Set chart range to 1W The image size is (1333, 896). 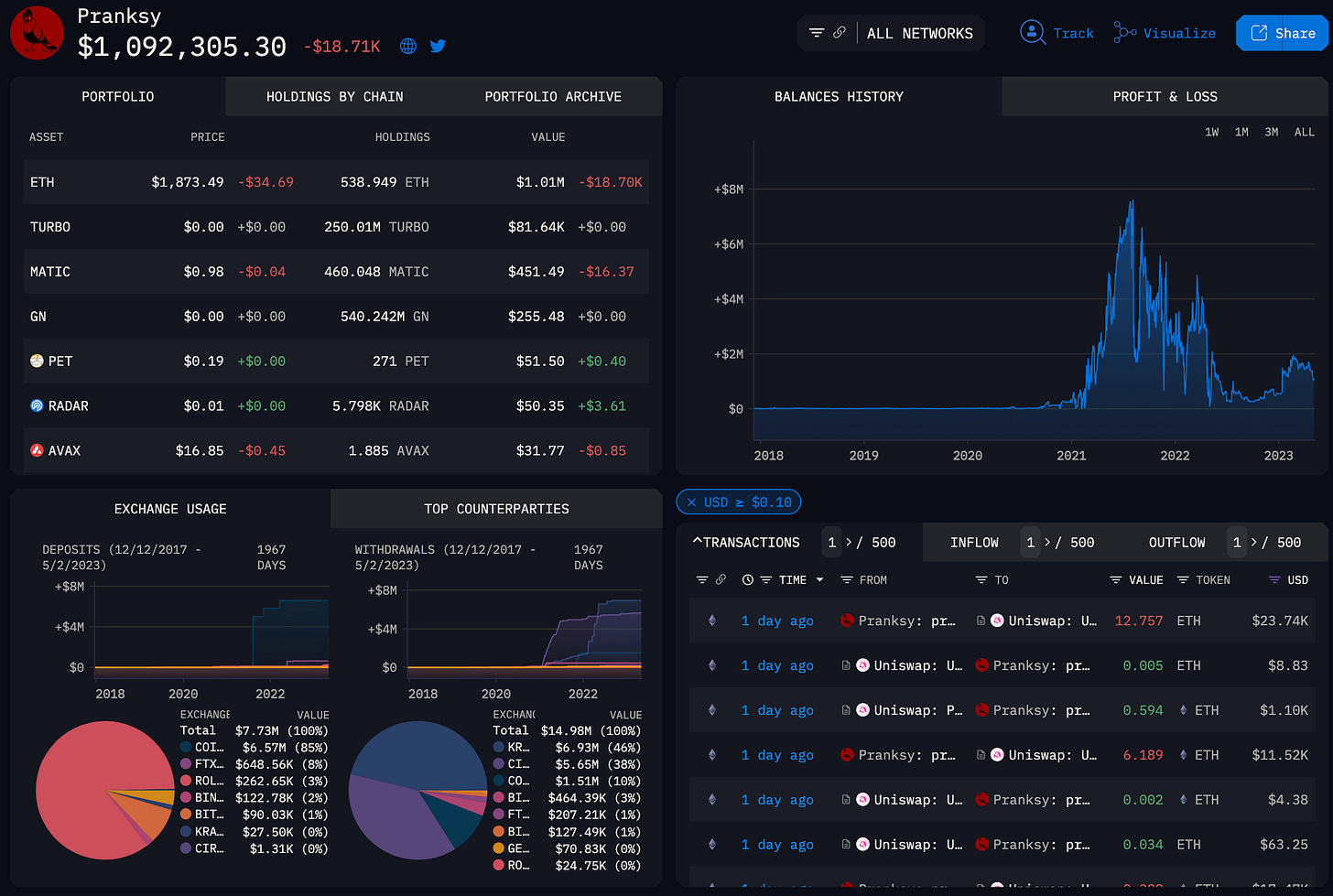click(x=1211, y=132)
